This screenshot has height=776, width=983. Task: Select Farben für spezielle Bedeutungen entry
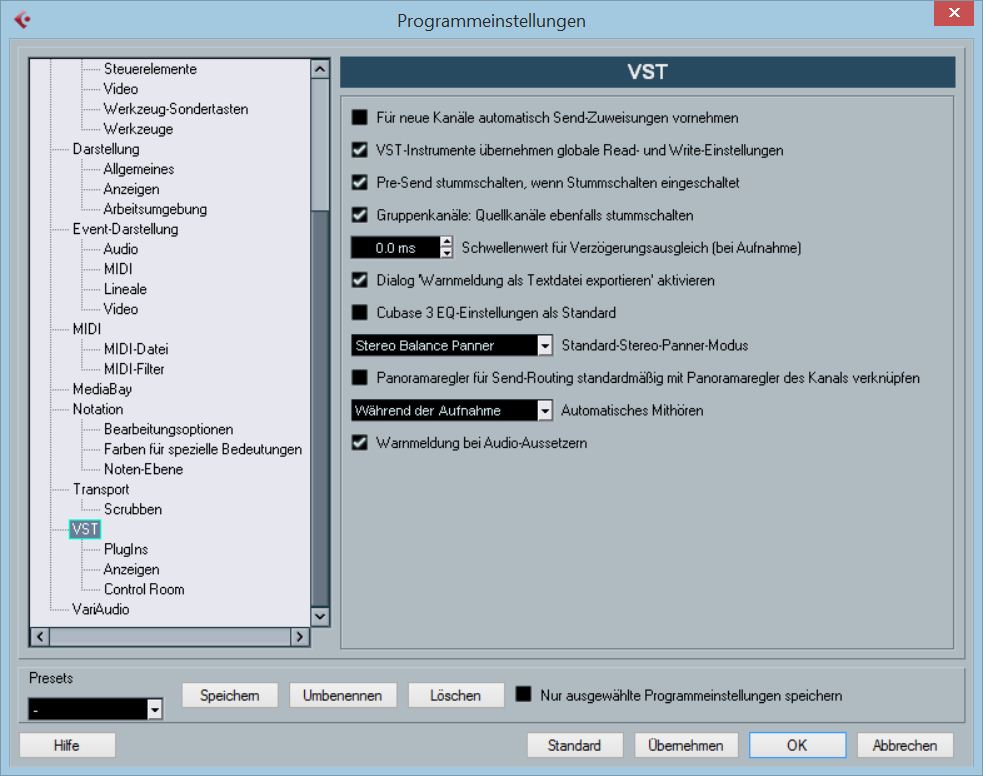click(203, 449)
